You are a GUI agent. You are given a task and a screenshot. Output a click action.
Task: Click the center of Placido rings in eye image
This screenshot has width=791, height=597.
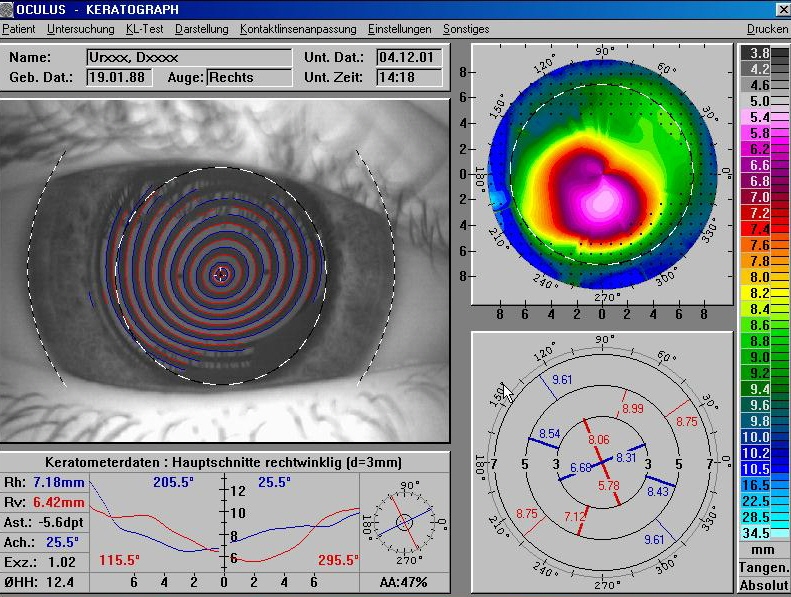221,275
